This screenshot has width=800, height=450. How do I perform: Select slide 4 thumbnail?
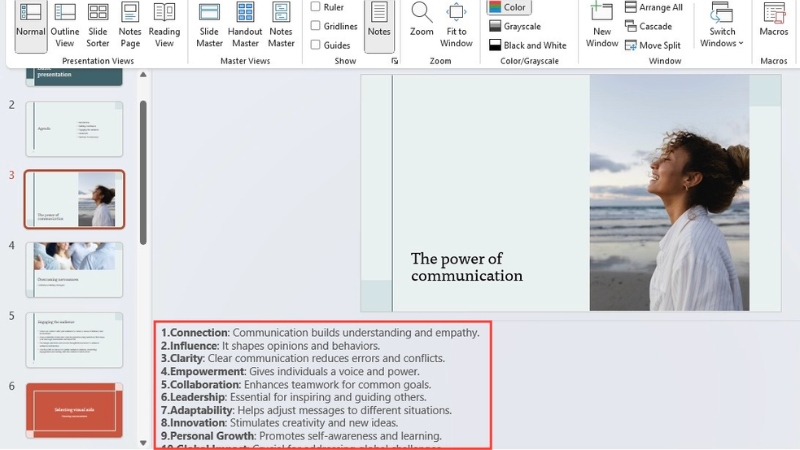coord(74,269)
